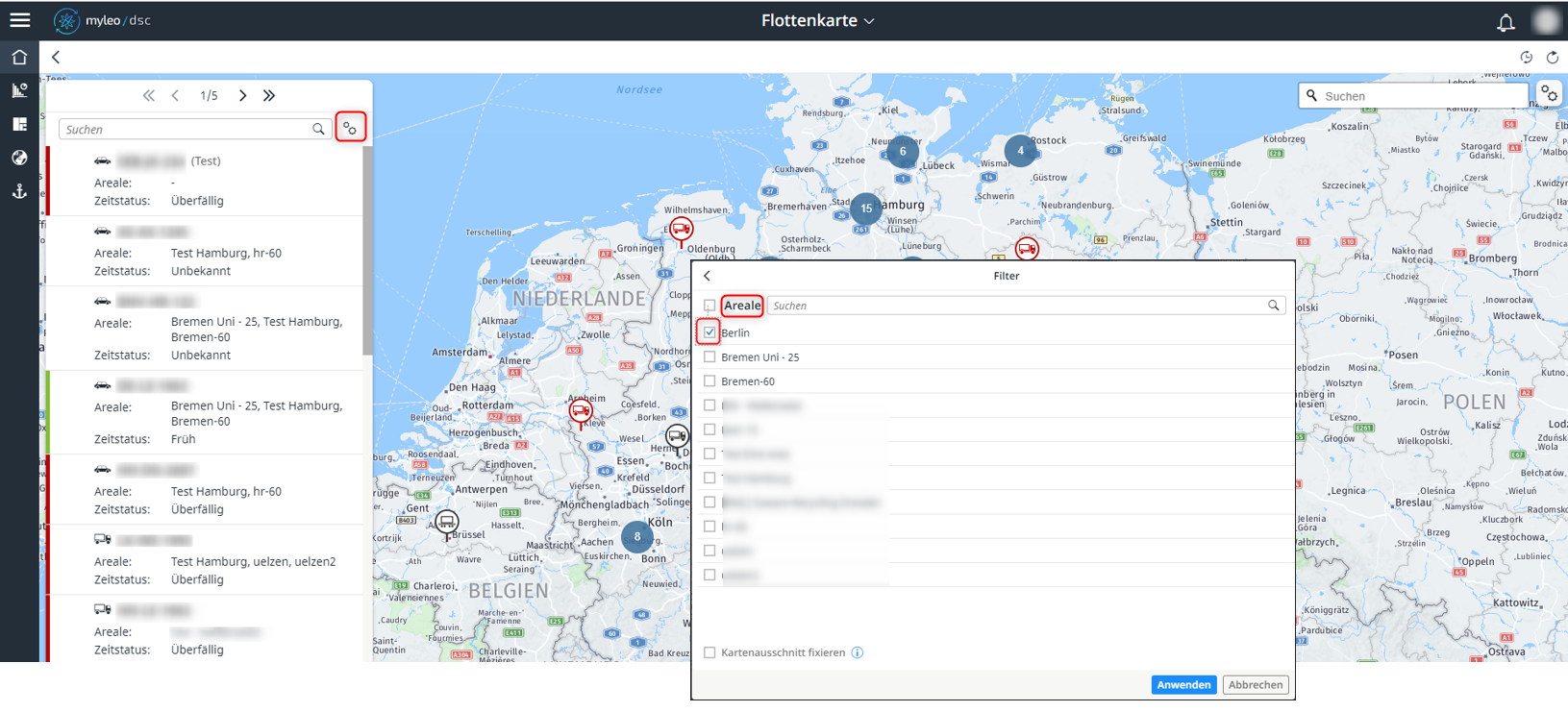Enable Kartenausschnitt fixieren checkbox

709,652
